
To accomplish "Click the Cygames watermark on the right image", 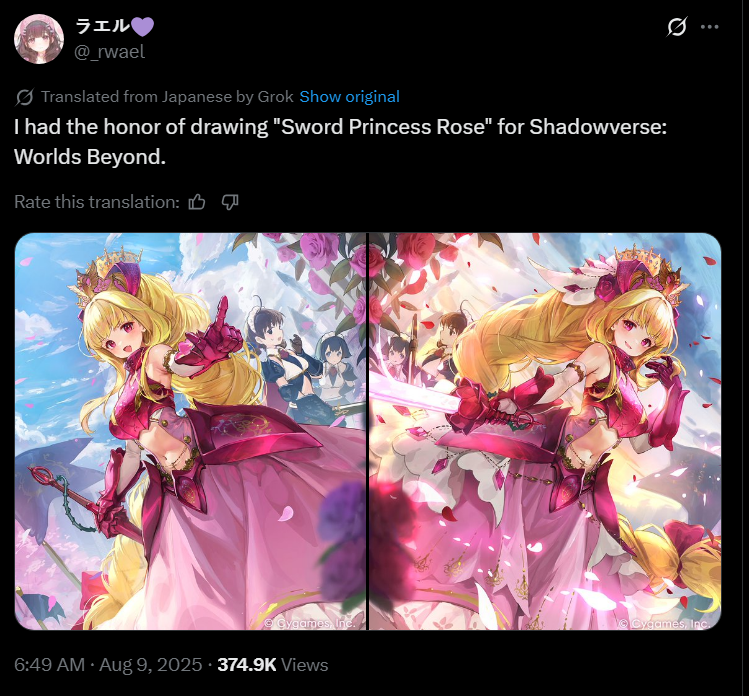I will 664,624.
